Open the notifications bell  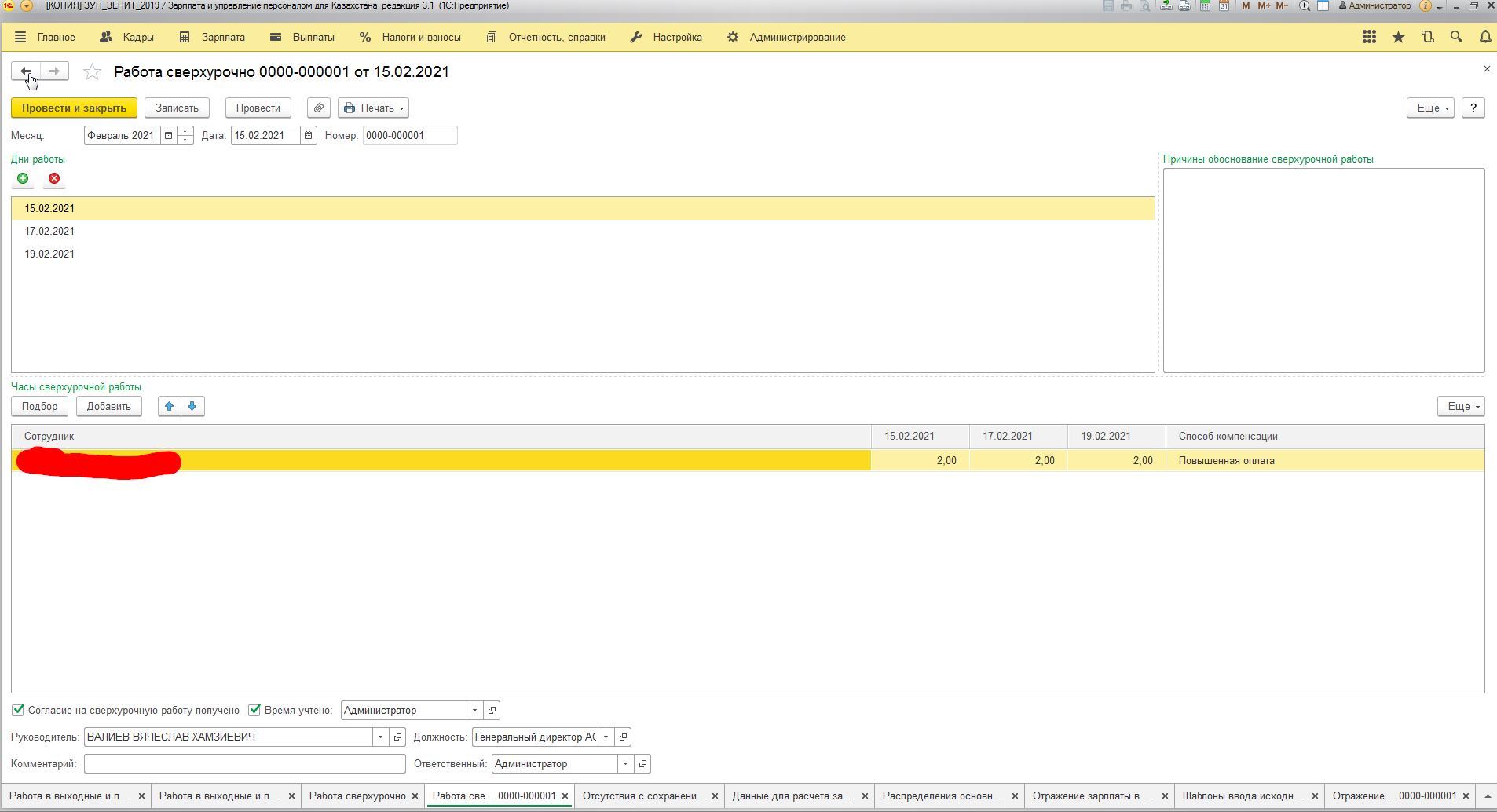pyautogui.click(x=1485, y=37)
